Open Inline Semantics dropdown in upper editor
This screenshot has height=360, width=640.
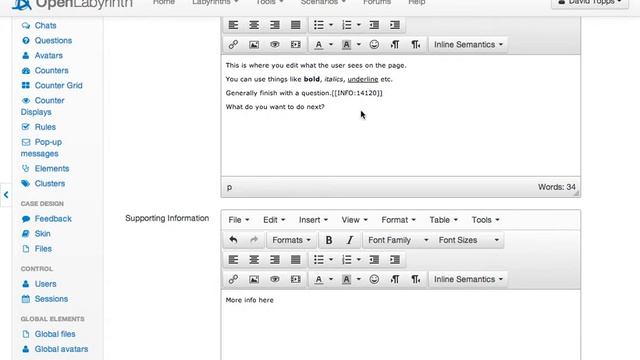[x=468, y=44]
